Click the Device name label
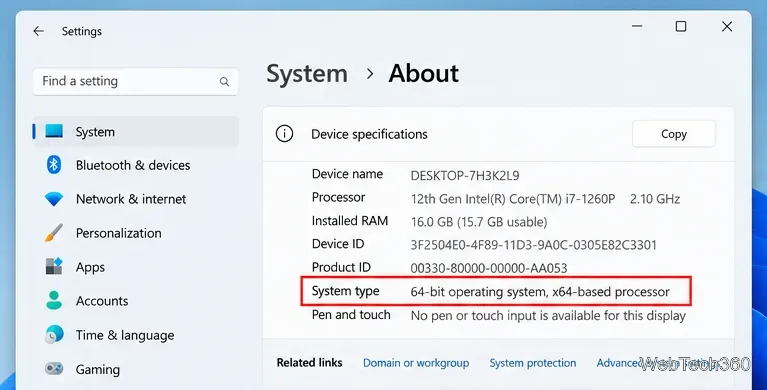 click(347, 174)
